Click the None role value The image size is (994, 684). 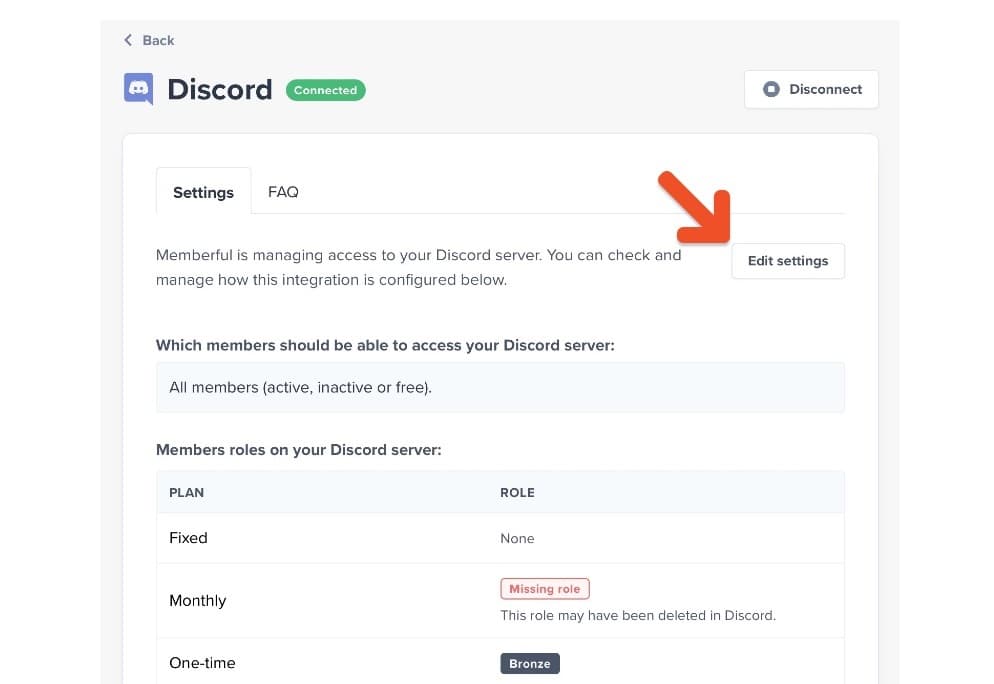[x=518, y=538]
